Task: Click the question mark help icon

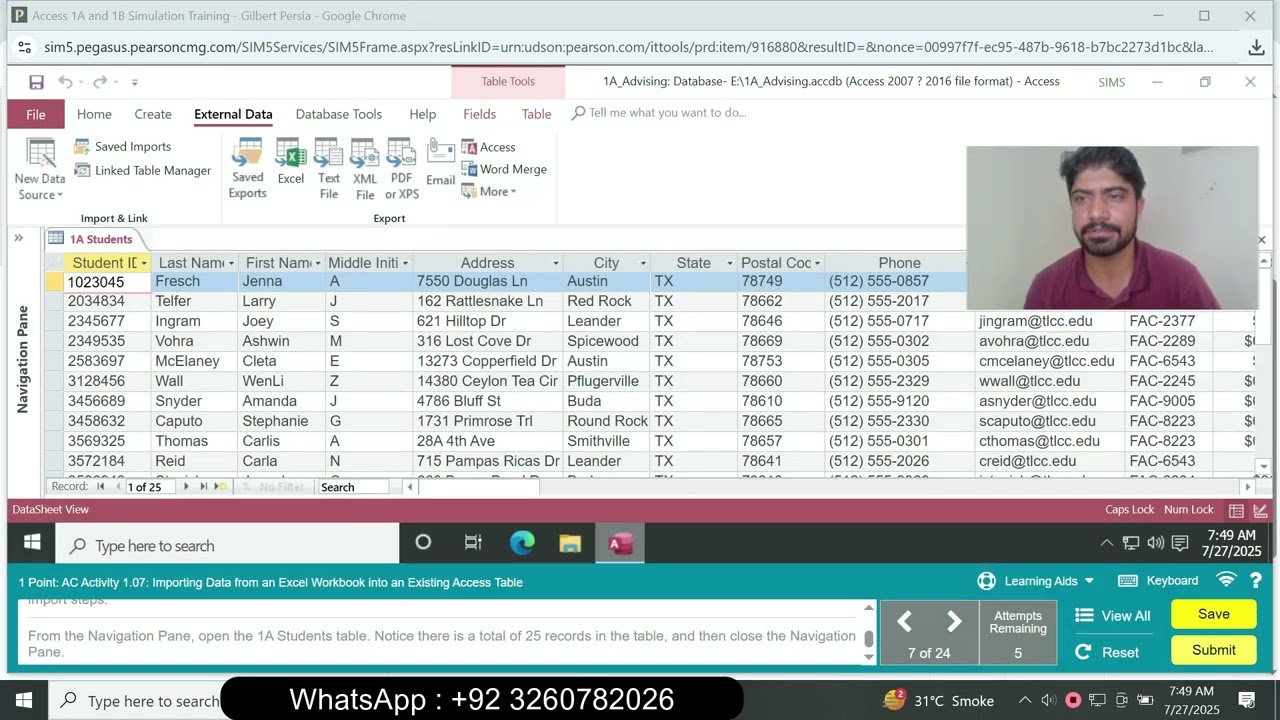Action: [x=1256, y=581]
